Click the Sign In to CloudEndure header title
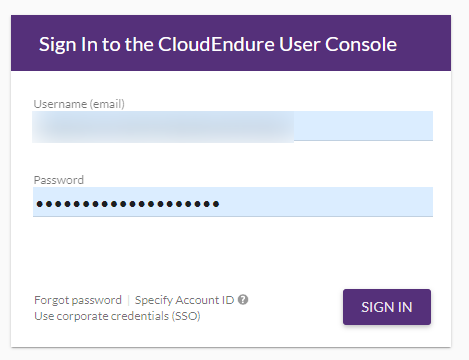 pos(218,44)
